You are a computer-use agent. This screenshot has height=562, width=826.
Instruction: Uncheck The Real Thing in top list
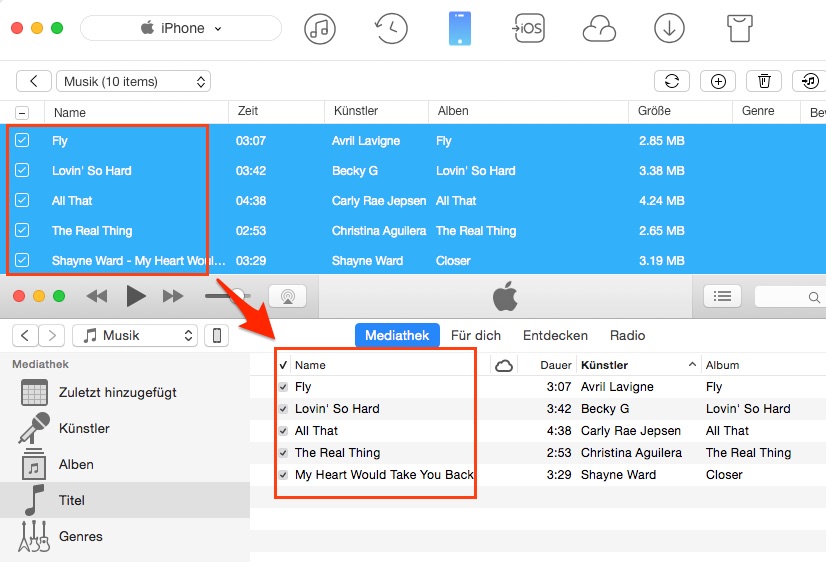(22, 230)
